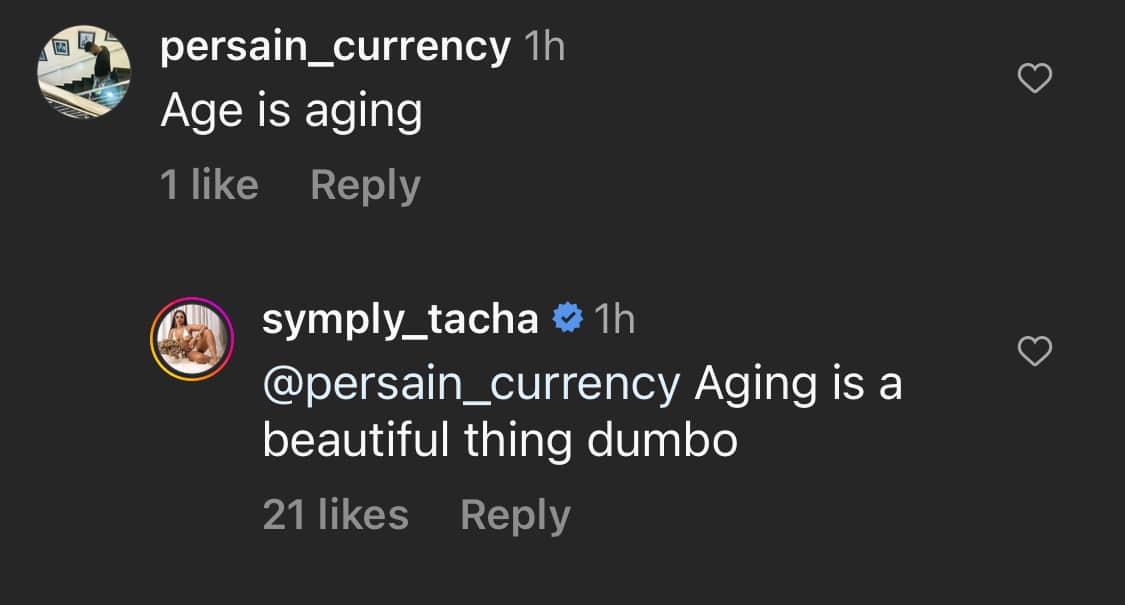Click the '1h' timestamp beside symply_tacha

click(x=614, y=318)
